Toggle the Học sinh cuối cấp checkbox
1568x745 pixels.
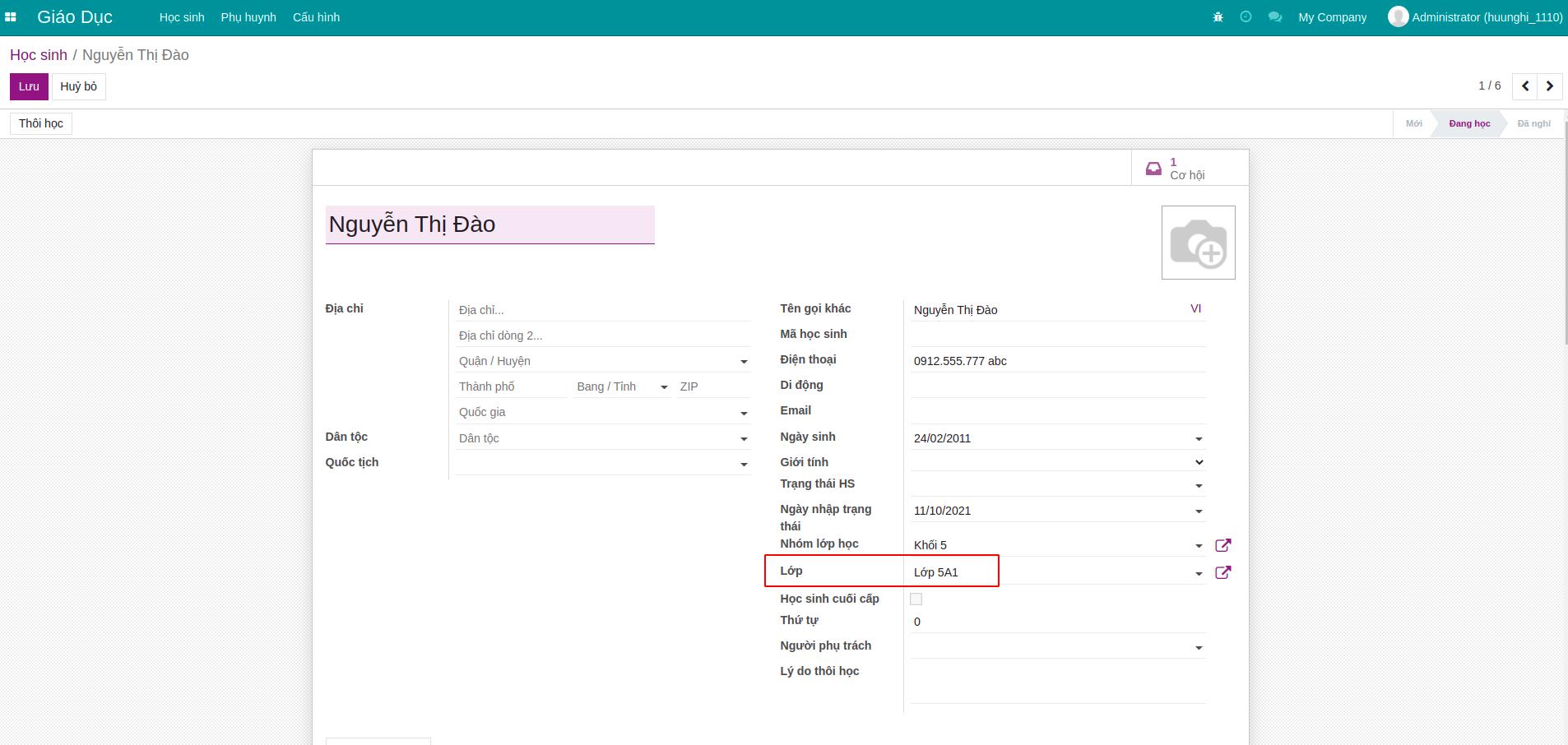coord(916,599)
